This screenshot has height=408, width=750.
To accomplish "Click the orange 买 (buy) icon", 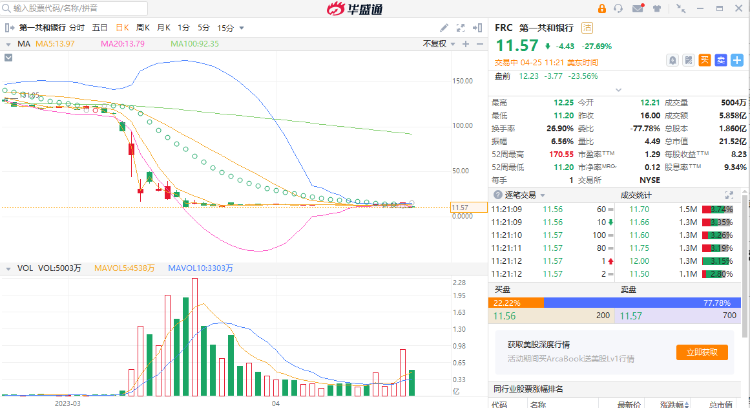I will tap(705, 60).
